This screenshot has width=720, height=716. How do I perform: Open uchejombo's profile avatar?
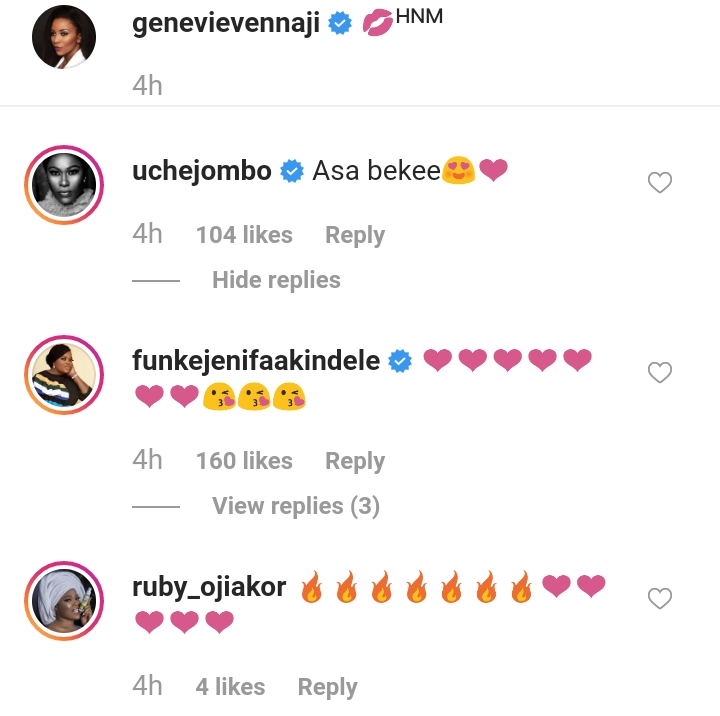(x=64, y=186)
